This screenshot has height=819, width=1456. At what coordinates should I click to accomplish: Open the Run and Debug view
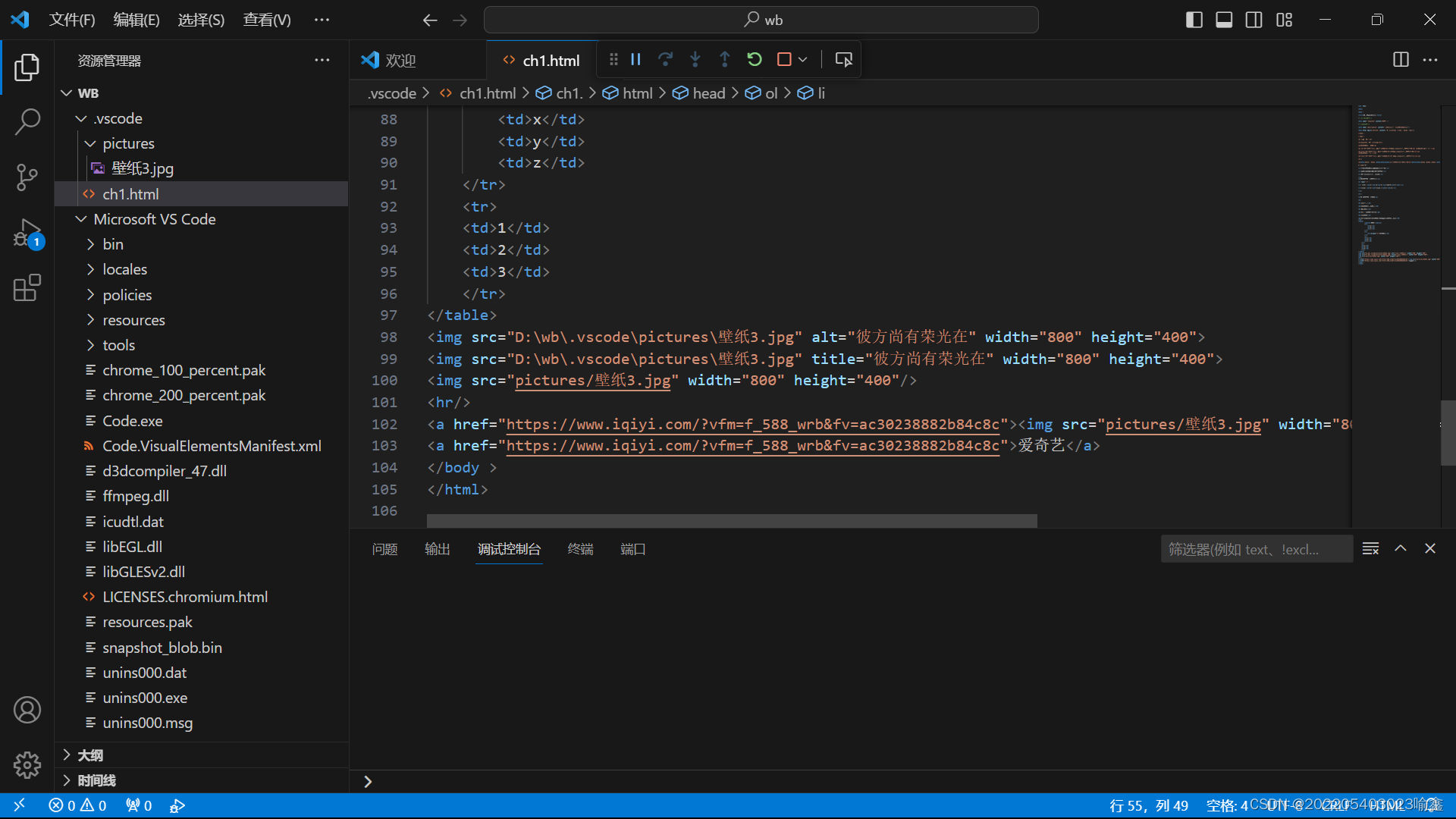pos(27,233)
